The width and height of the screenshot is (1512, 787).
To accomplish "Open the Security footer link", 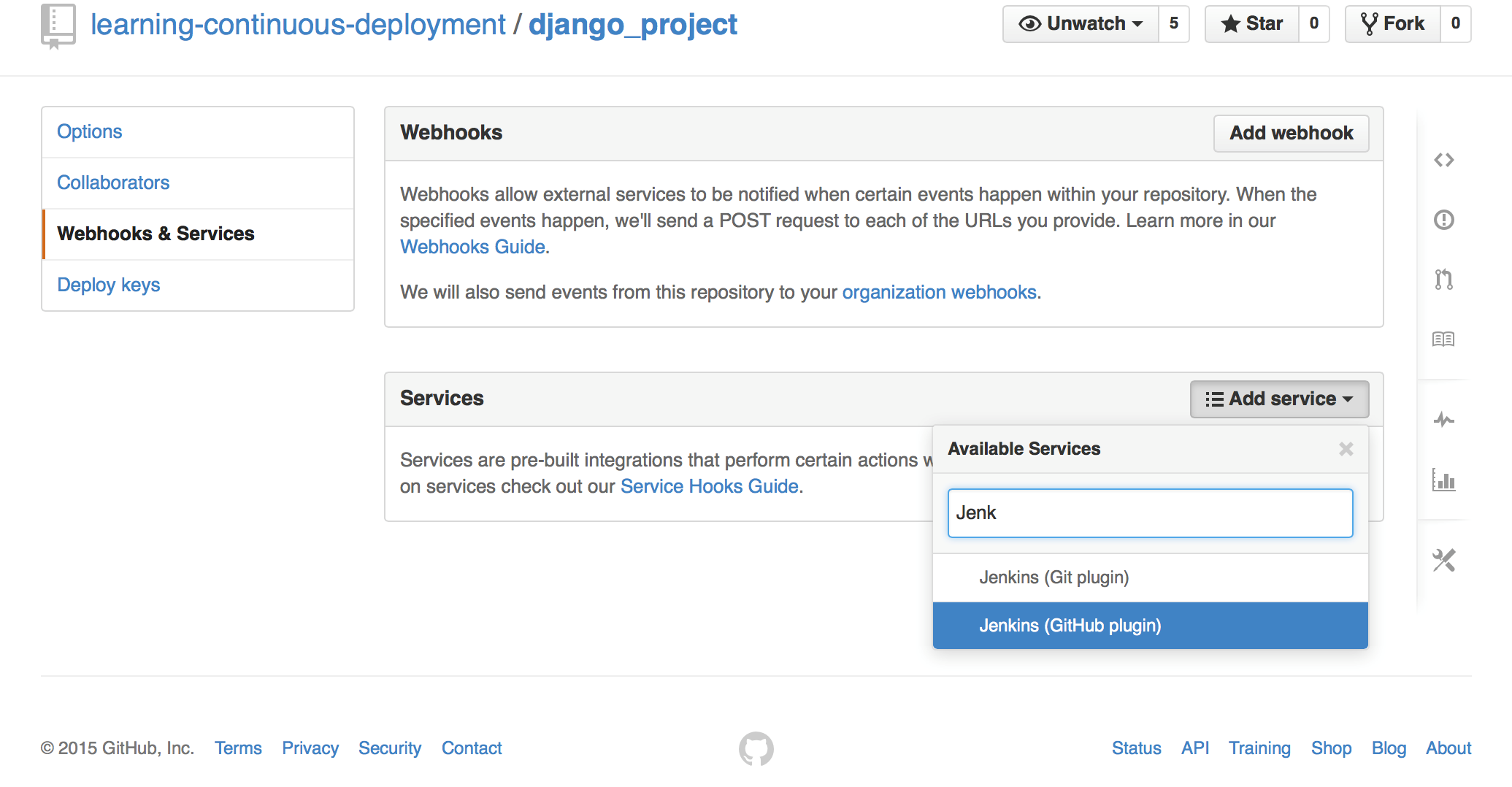I will pyautogui.click(x=390, y=748).
